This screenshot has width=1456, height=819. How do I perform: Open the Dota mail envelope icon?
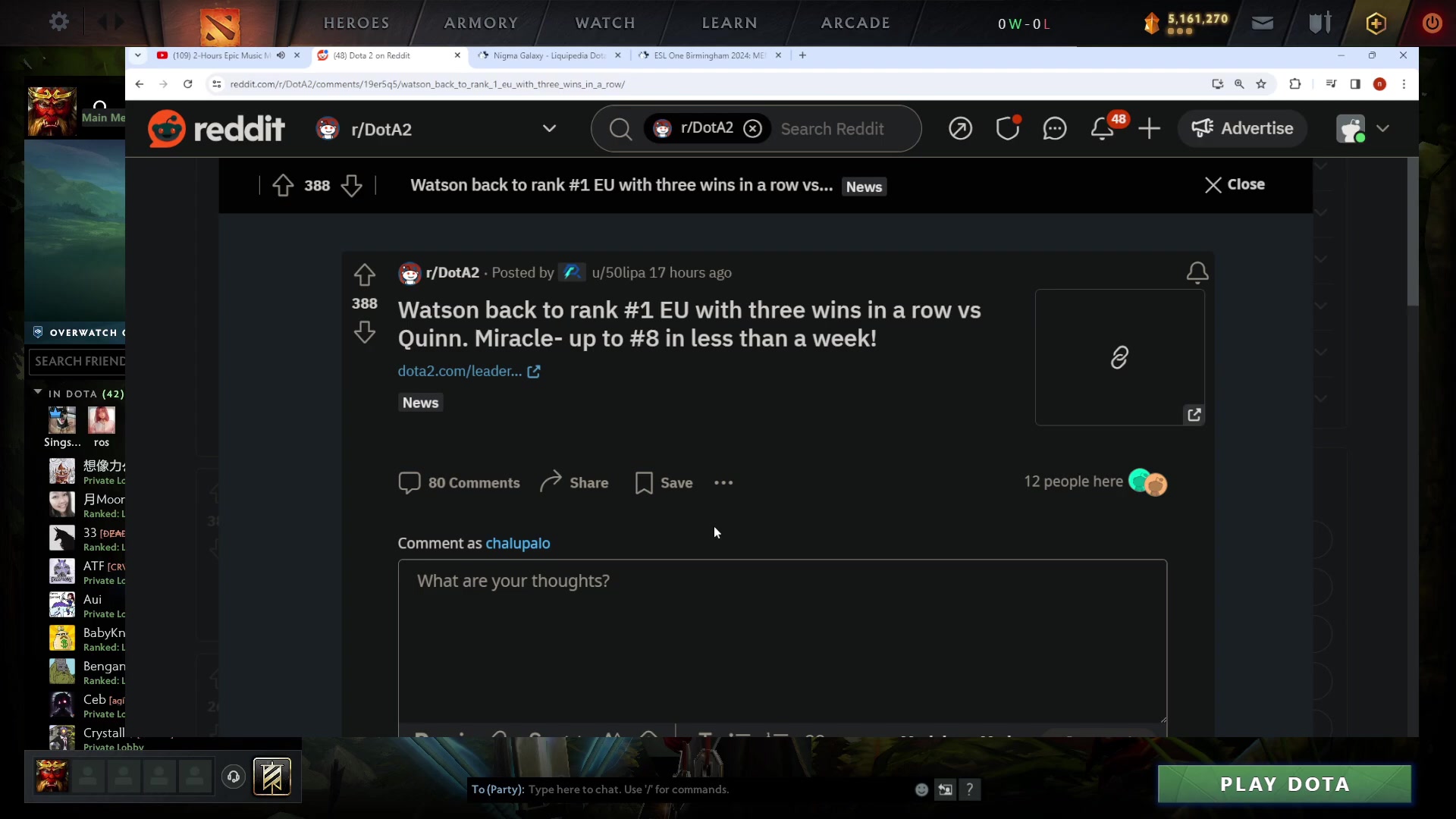click(1263, 24)
